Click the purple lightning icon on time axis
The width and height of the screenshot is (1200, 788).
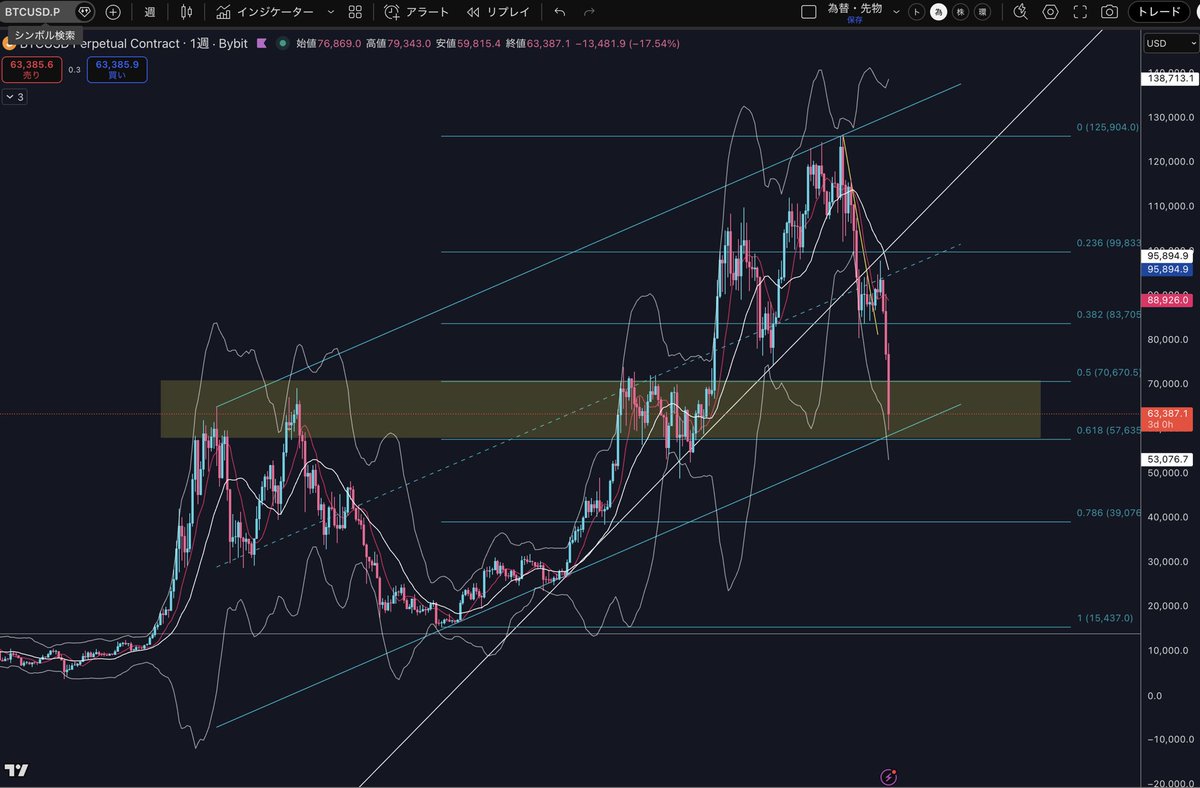(x=887, y=776)
